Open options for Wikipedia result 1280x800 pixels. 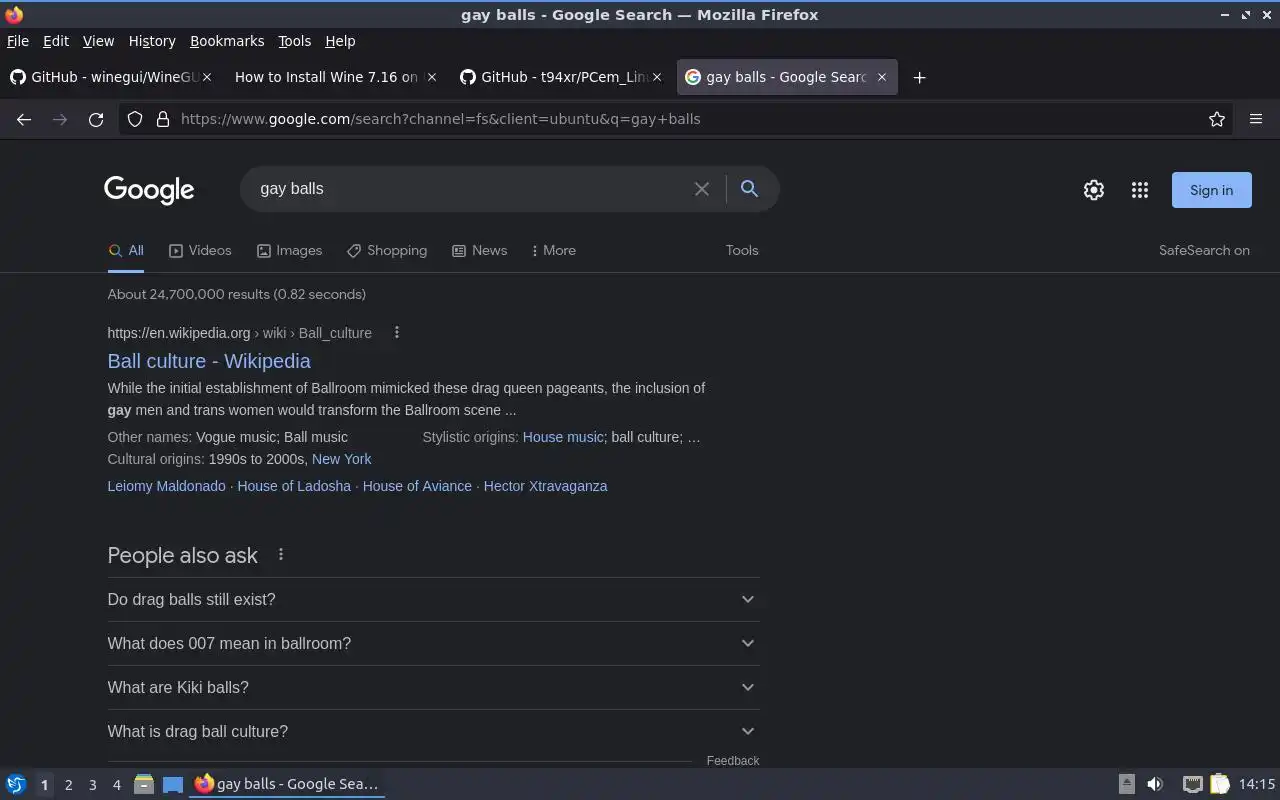(397, 332)
